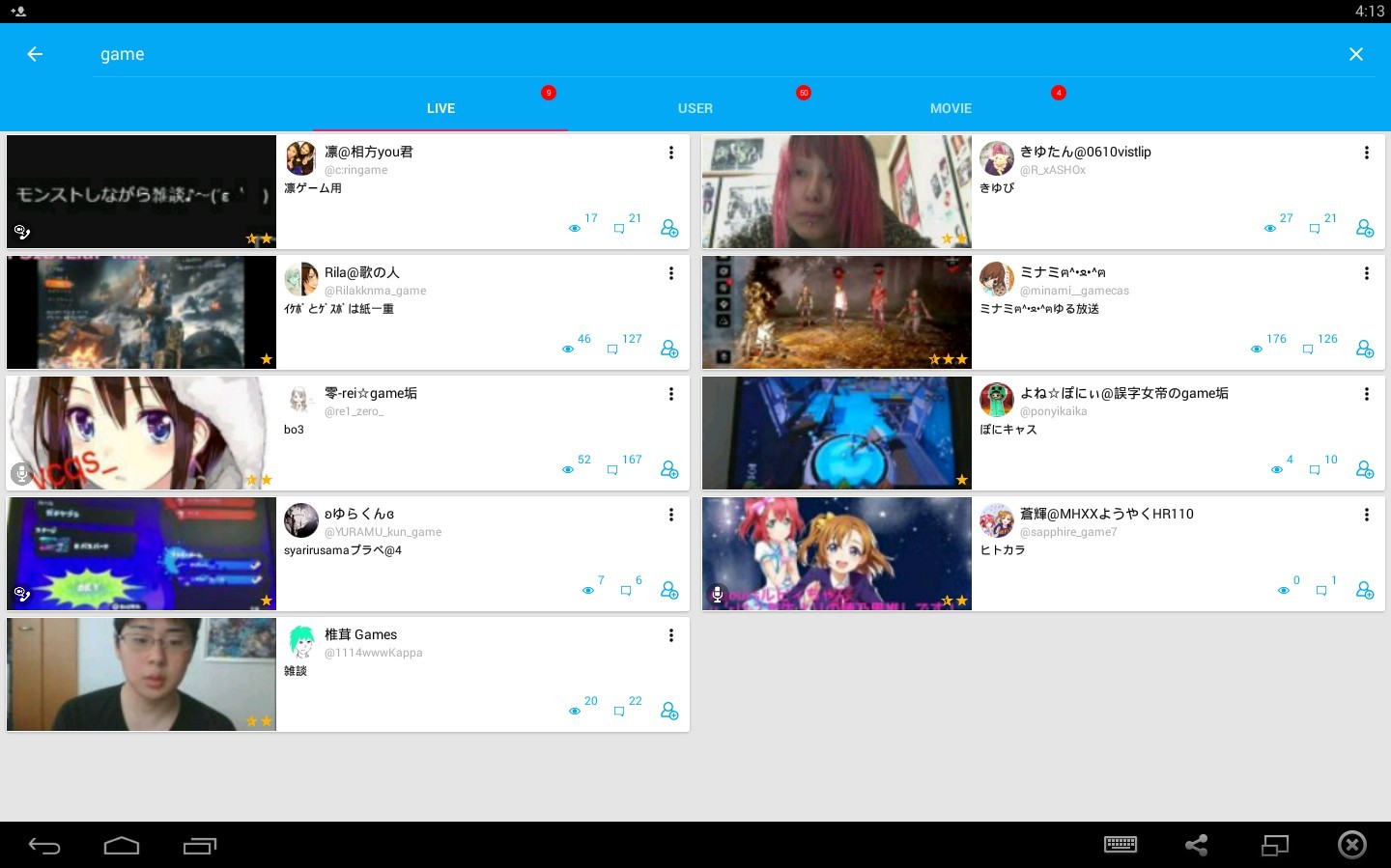Tap the share icon in the navigation bar
1391x868 pixels.
click(1197, 845)
